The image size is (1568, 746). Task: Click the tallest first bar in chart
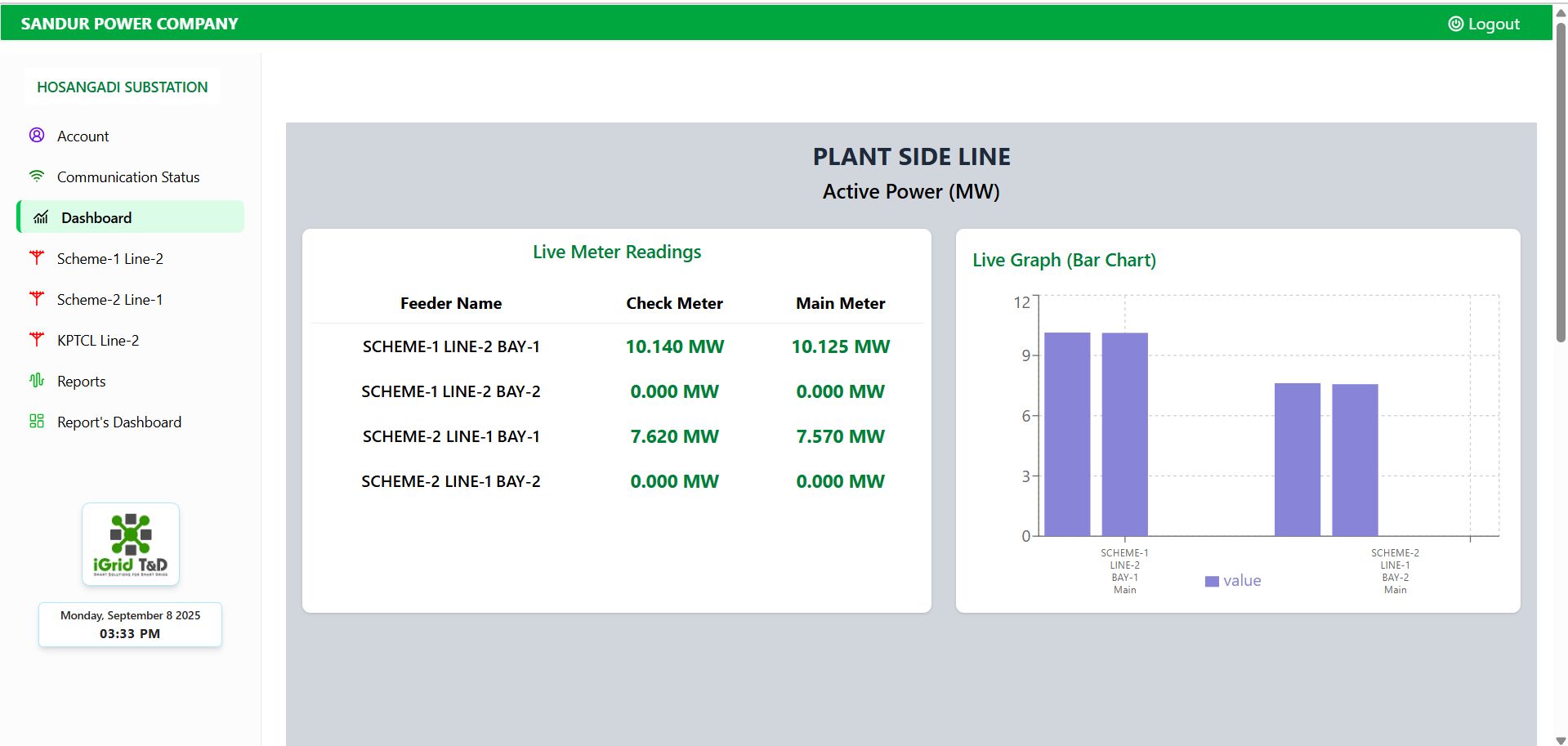pos(1067,434)
